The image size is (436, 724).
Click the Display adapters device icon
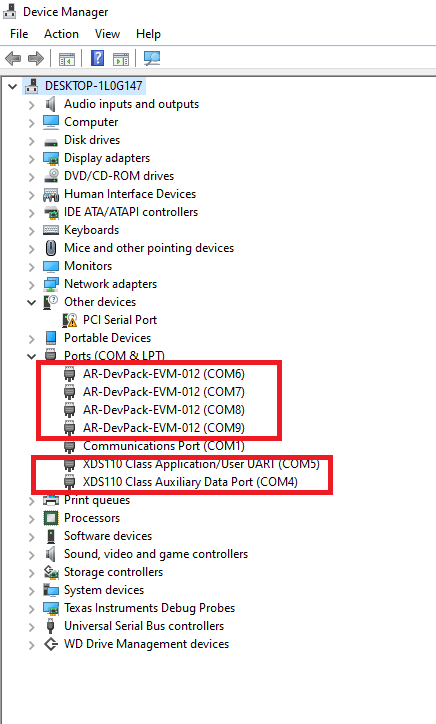[51, 158]
